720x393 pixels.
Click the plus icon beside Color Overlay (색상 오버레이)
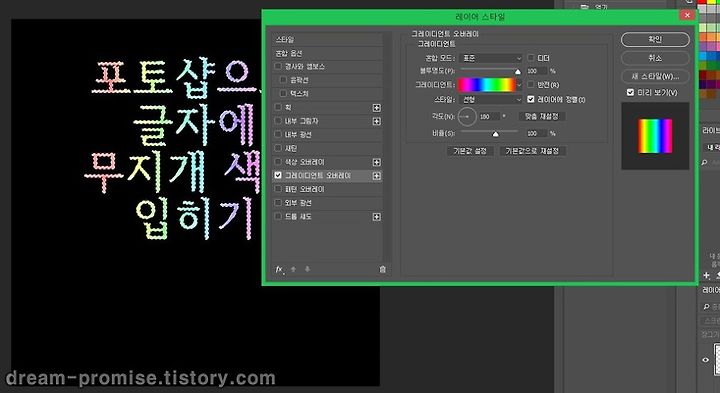pyautogui.click(x=377, y=162)
